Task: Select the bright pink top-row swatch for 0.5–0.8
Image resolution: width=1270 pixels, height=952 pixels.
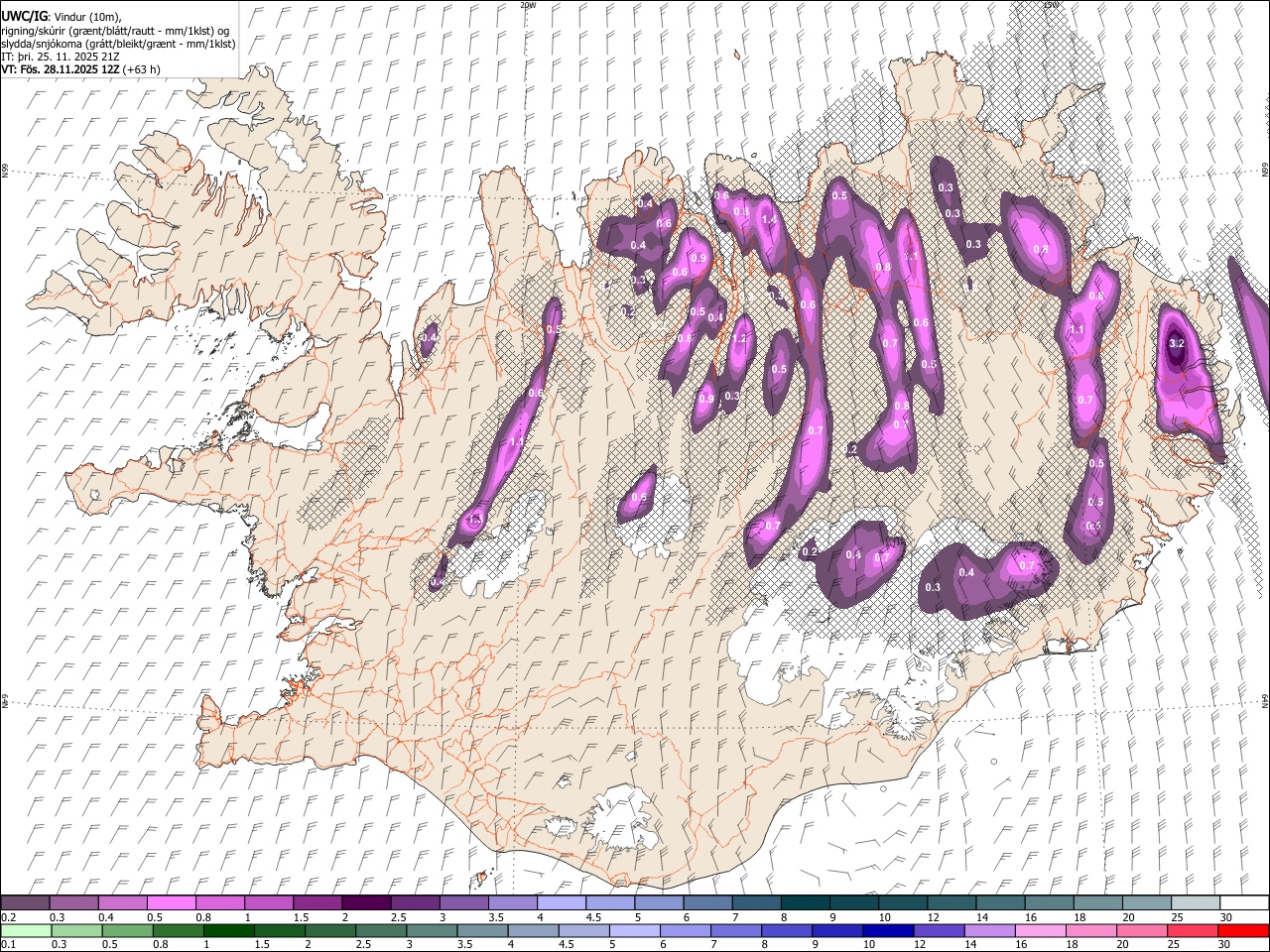Action: [x=171, y=903]
